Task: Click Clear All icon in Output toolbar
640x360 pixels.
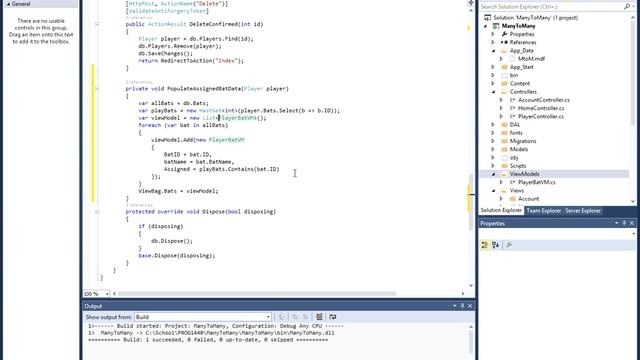Action: coord(319,317)
